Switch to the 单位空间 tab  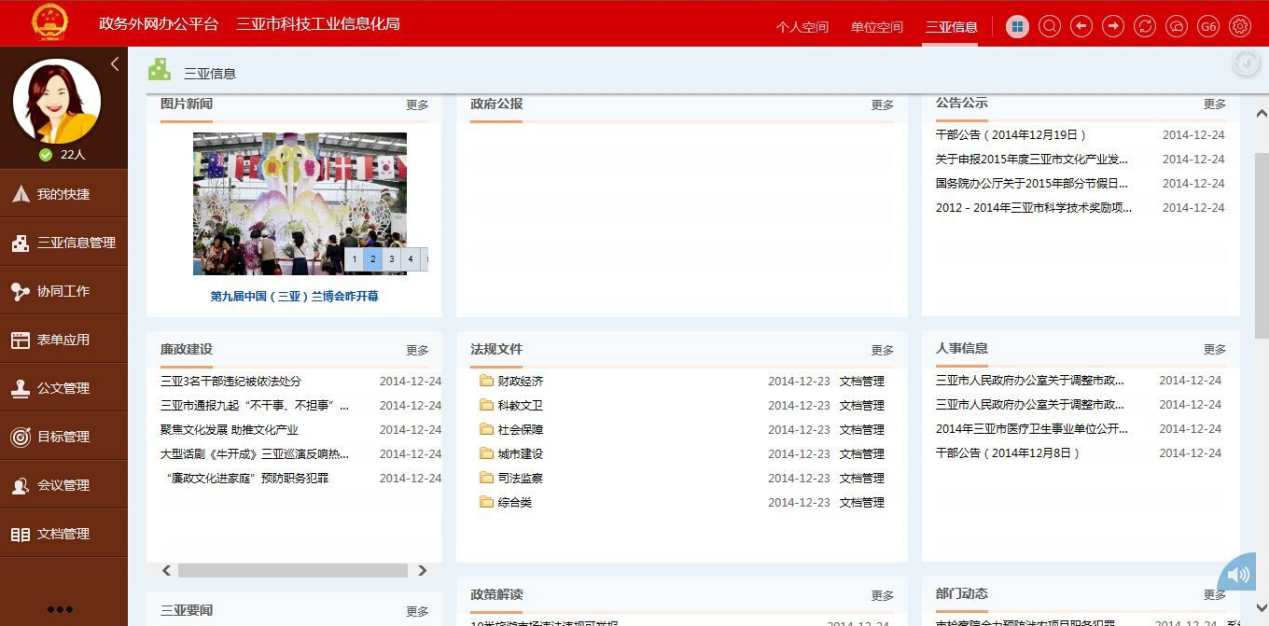click(x=876, y=27)
